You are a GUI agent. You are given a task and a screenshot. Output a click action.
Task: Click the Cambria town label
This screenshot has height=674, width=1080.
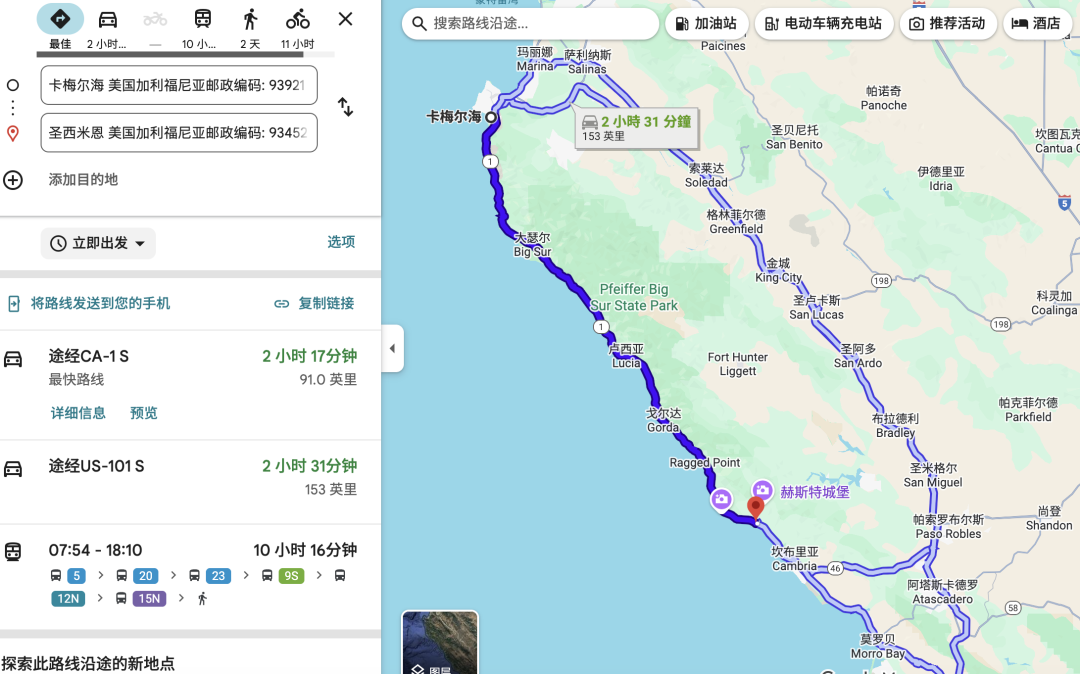pyautogui.click(x=794, y=559)
